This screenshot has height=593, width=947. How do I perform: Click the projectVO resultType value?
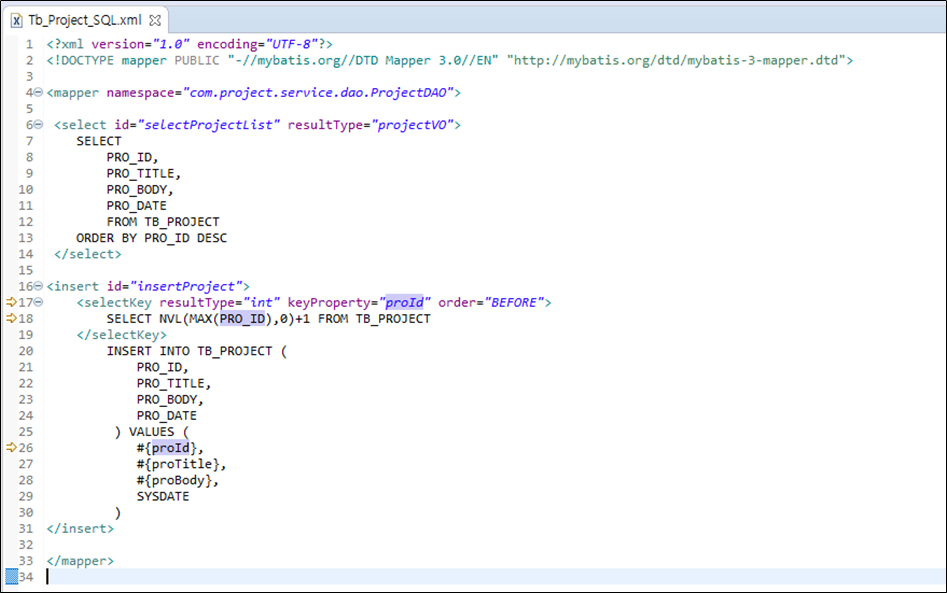click(x=413, y=124)
